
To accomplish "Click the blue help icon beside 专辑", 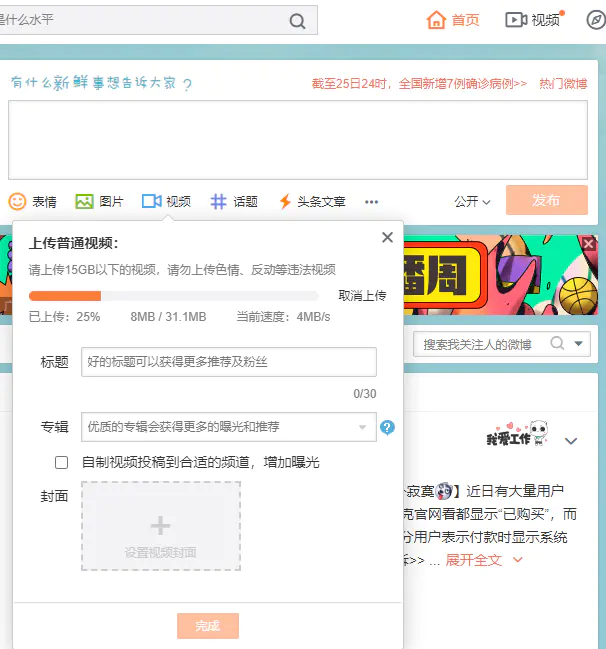I will coord(387,427).
